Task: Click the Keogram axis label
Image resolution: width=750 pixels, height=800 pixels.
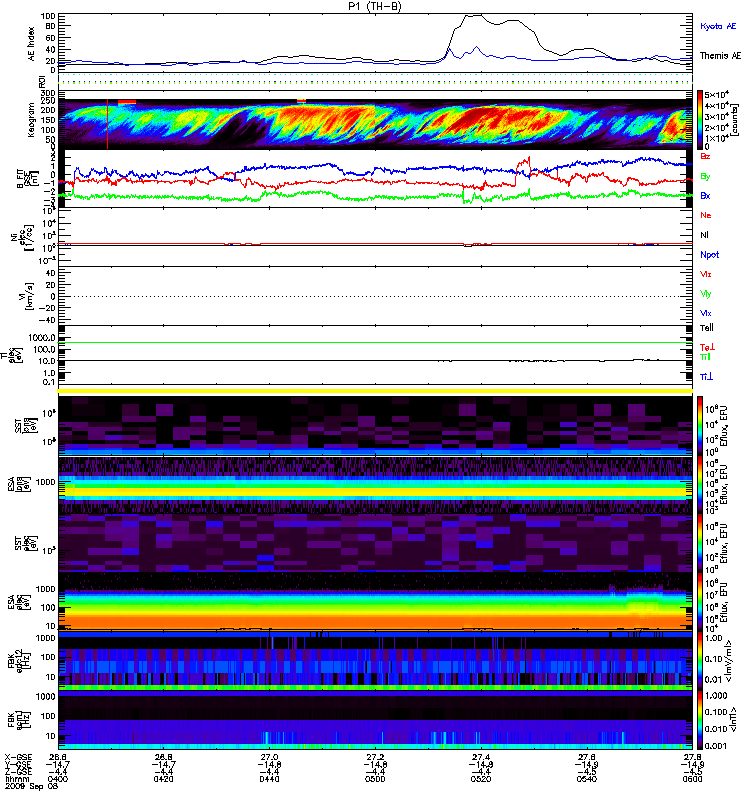Action: click(32, 119)
